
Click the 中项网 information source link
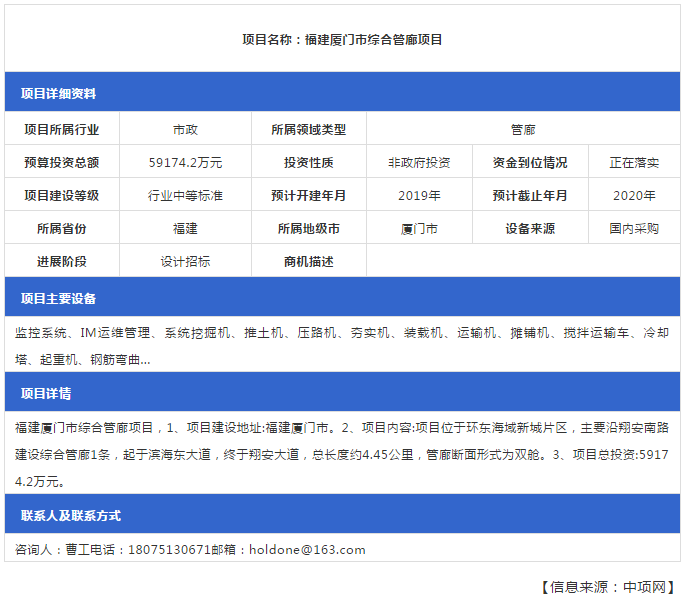pyautogui.click(x=649, y=587)
